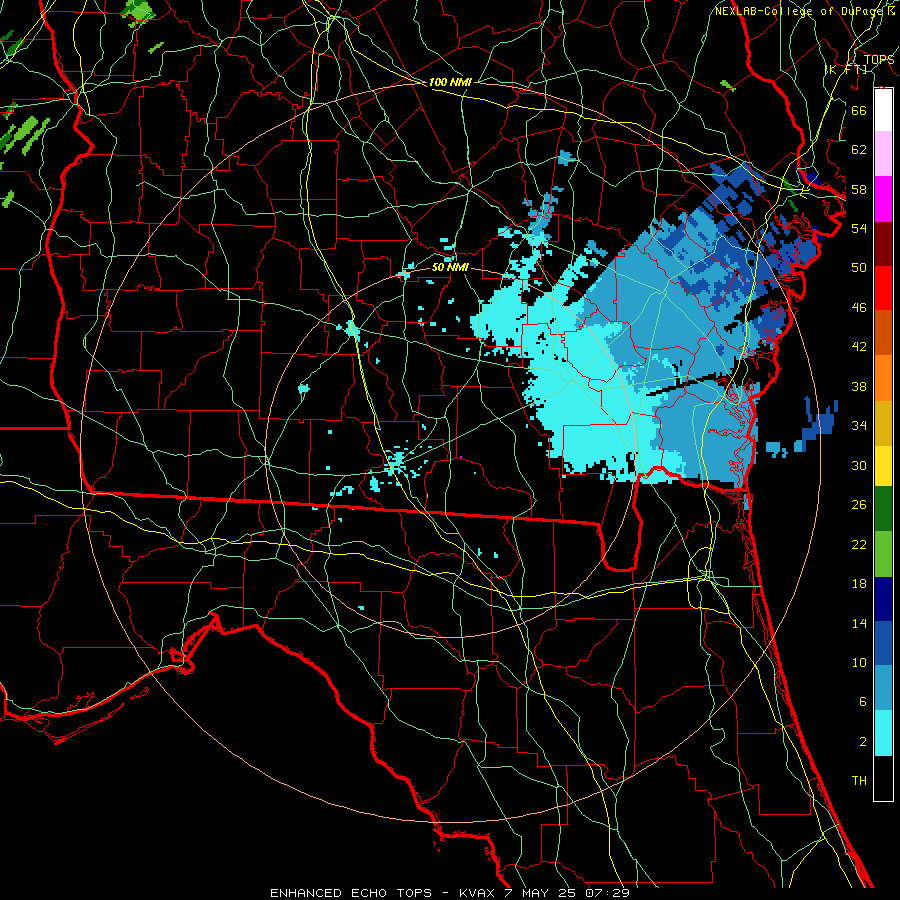
Task: Click the yellow 34 kft legend swatch
Action: pos(883,465)
